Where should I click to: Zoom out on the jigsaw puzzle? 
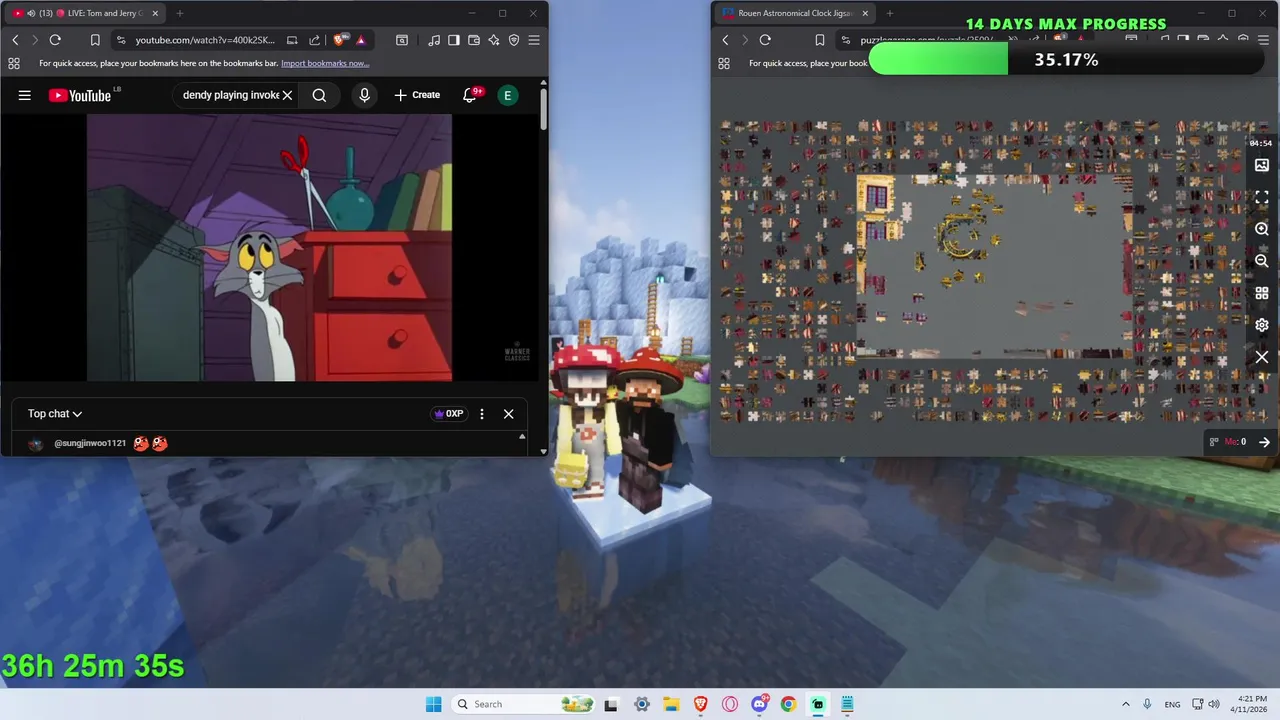coord(1262,261)
